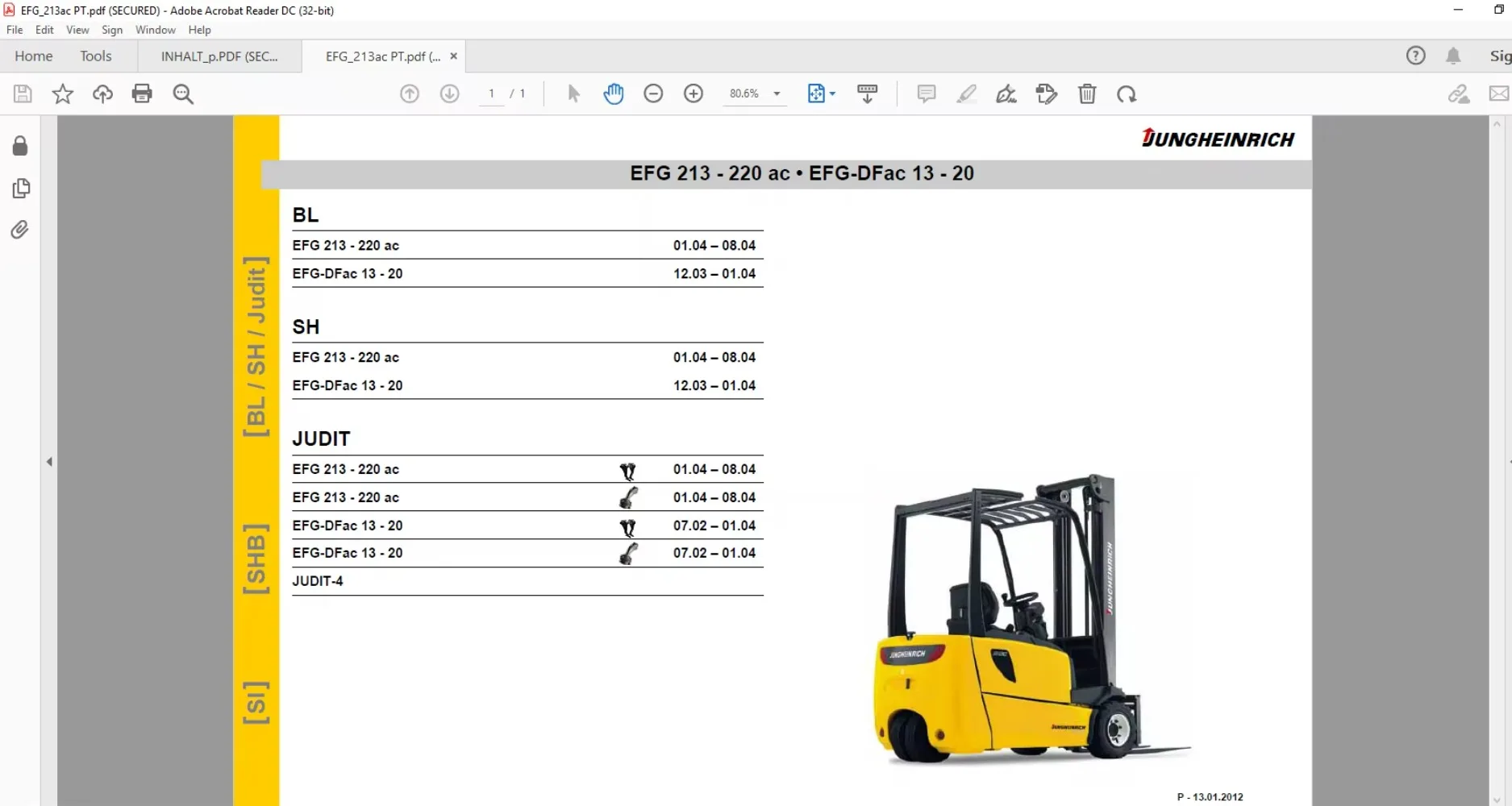Open the notifications bell

pyautogui.click(x=1453, y=56)
